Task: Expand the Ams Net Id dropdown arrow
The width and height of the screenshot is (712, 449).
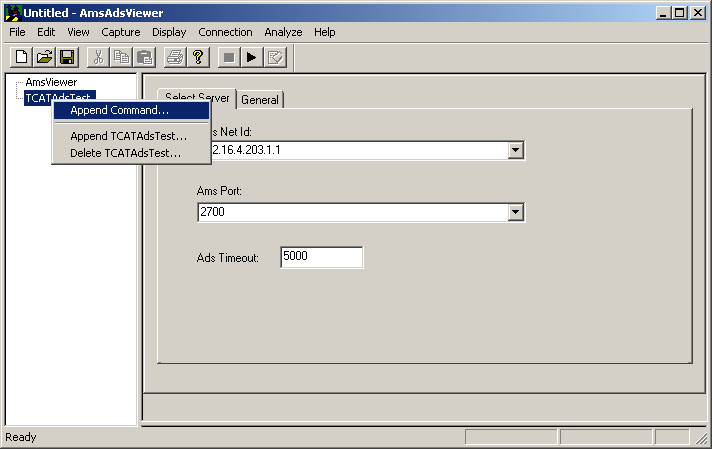Action: pyautogui.click(x=515, y=150)
